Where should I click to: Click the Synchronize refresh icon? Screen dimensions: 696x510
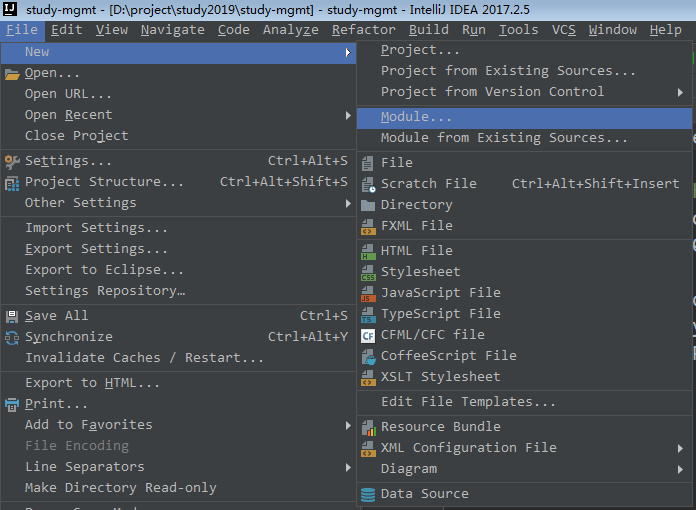[12, 338]
